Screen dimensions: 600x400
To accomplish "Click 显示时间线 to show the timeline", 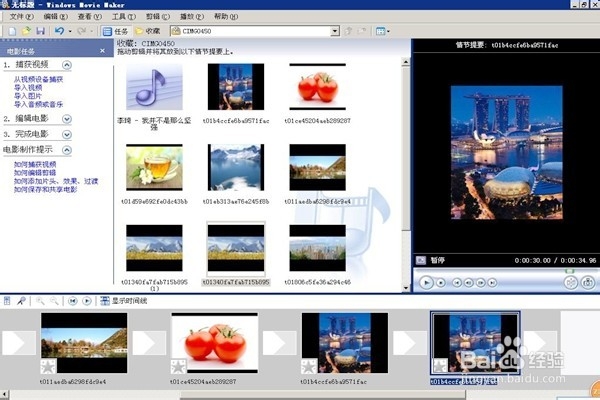I will coord(124,301).
